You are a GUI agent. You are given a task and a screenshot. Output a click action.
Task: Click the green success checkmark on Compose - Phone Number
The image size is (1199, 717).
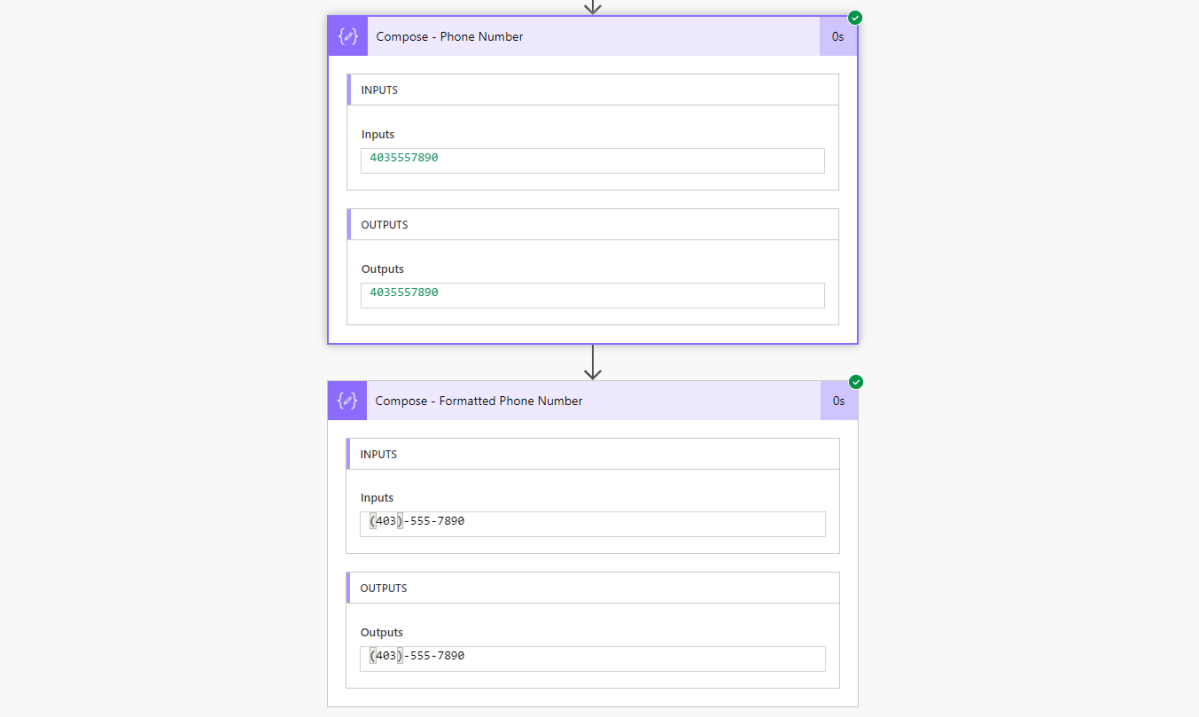point(855,17)
